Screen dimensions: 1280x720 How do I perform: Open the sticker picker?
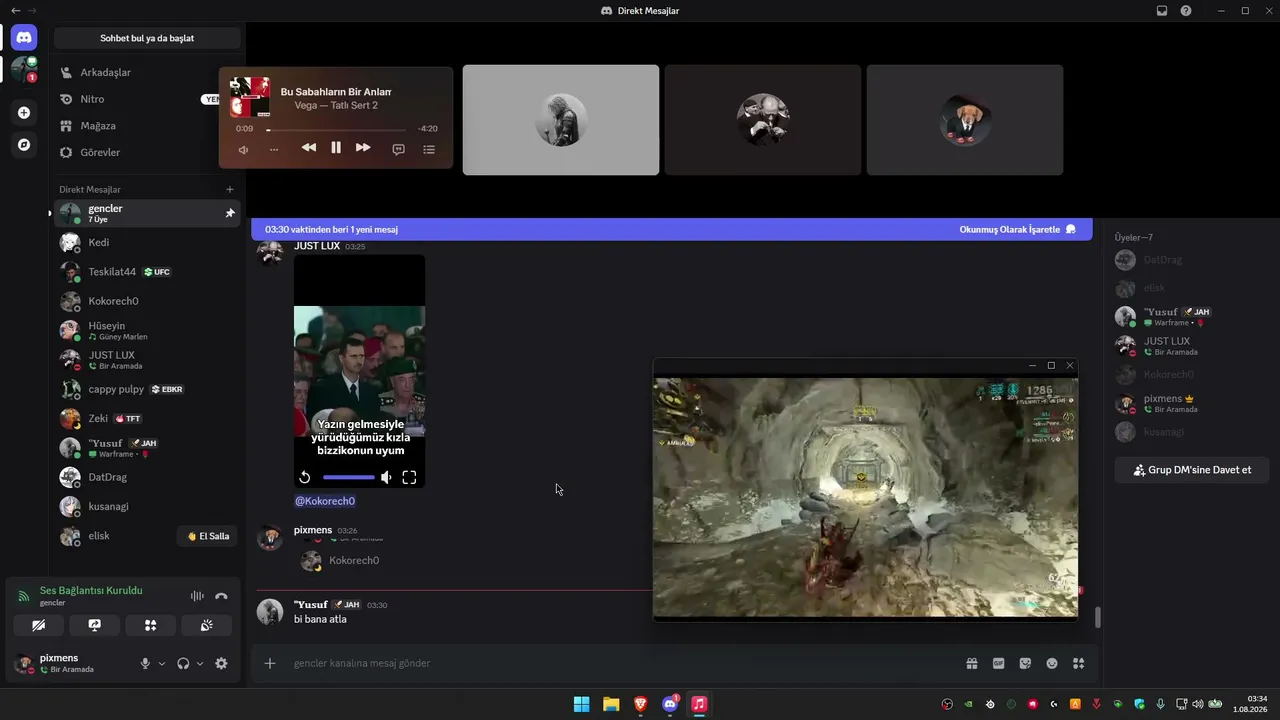point(1025,663)
